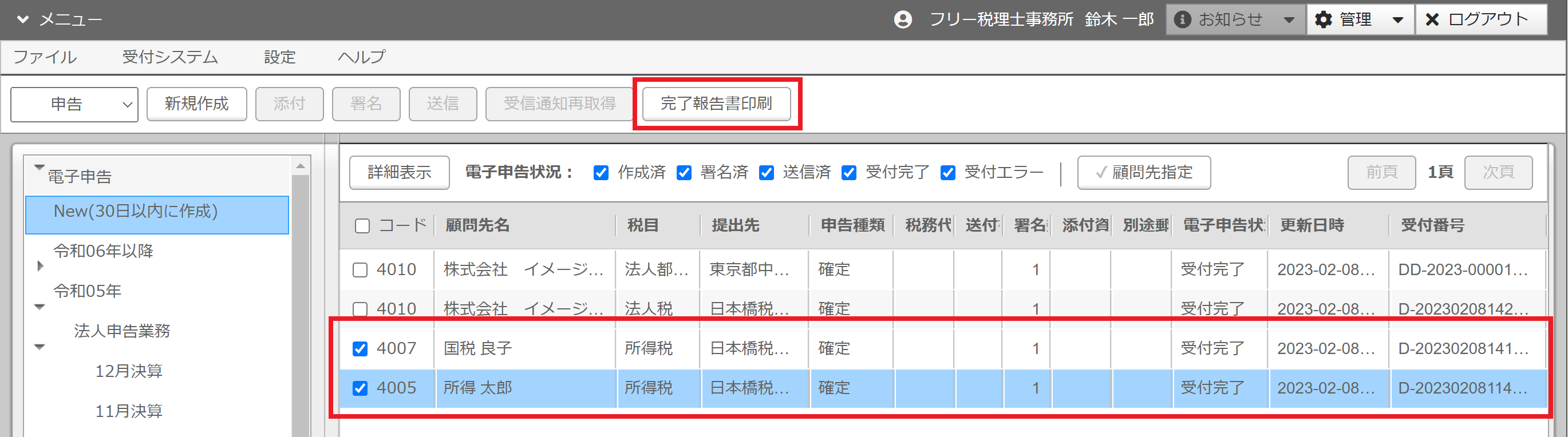1568x437 pixels.
Task: Select 12月決算 in the tree
Action: [x=128, y=371]
